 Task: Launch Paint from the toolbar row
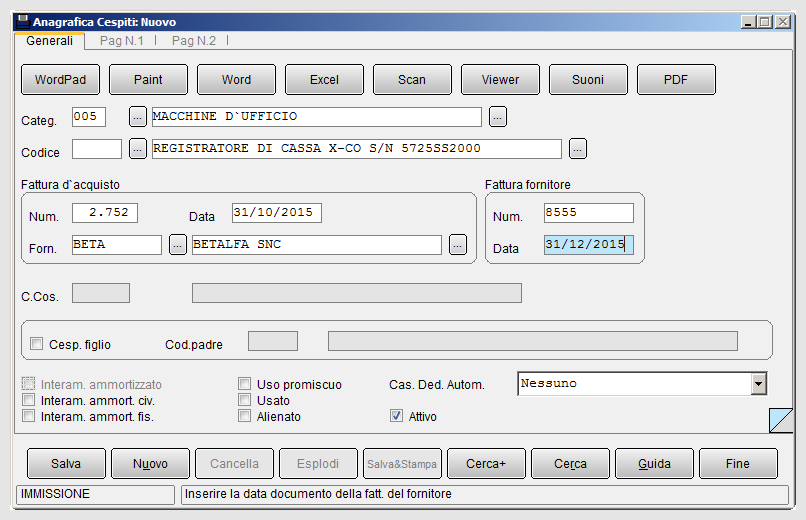pos(148,80)
